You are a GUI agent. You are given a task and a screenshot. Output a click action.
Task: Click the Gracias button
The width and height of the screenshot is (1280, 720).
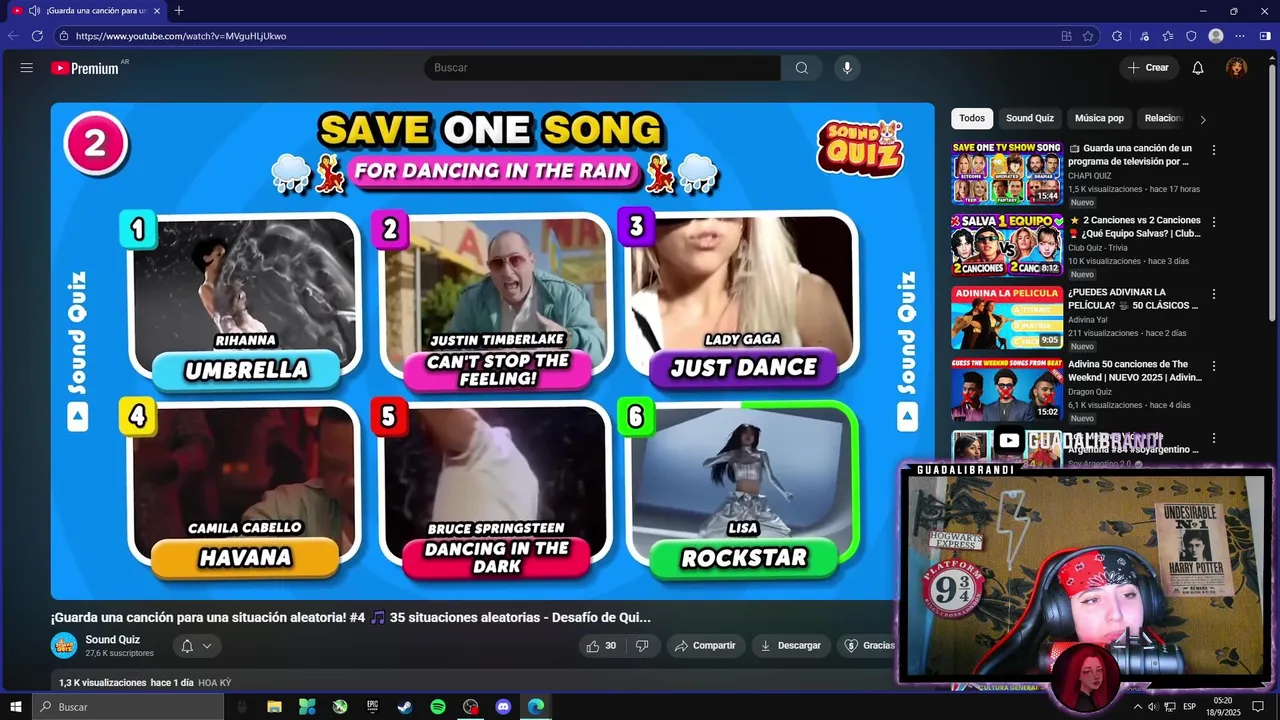[868, 646]
